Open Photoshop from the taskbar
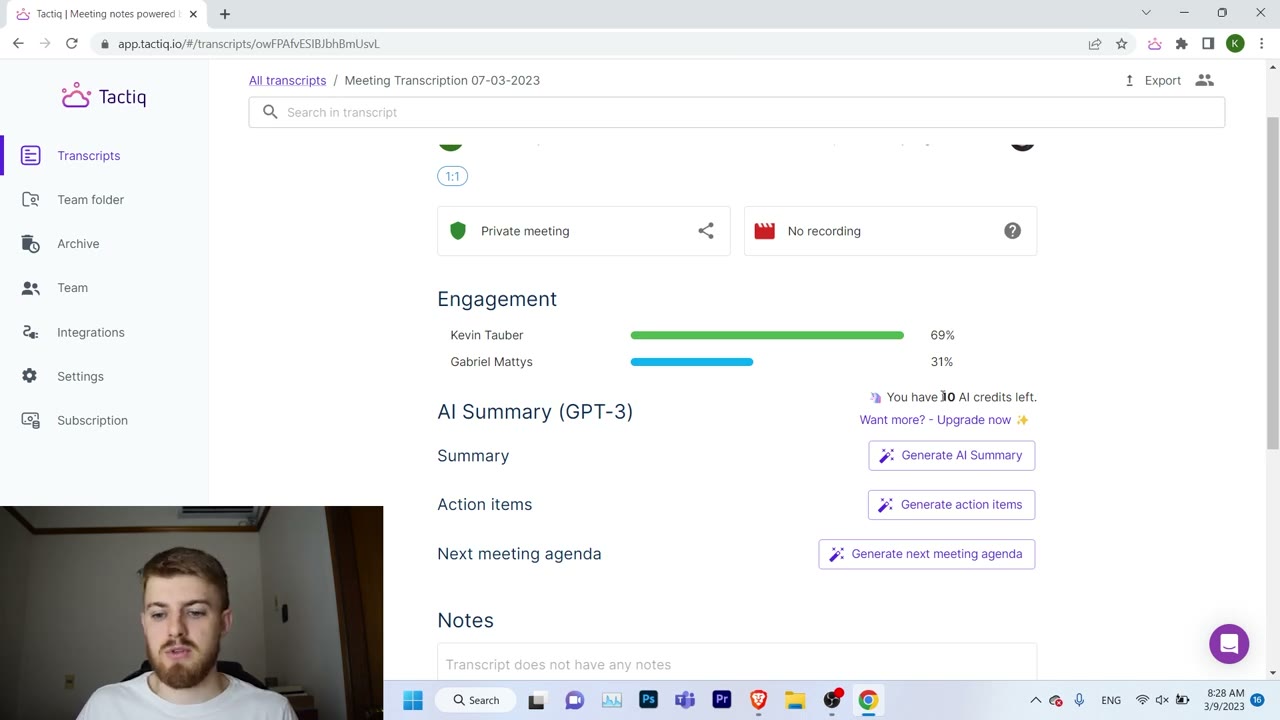The width and height of the screenshot is (1280, 720). click(648, 700)
